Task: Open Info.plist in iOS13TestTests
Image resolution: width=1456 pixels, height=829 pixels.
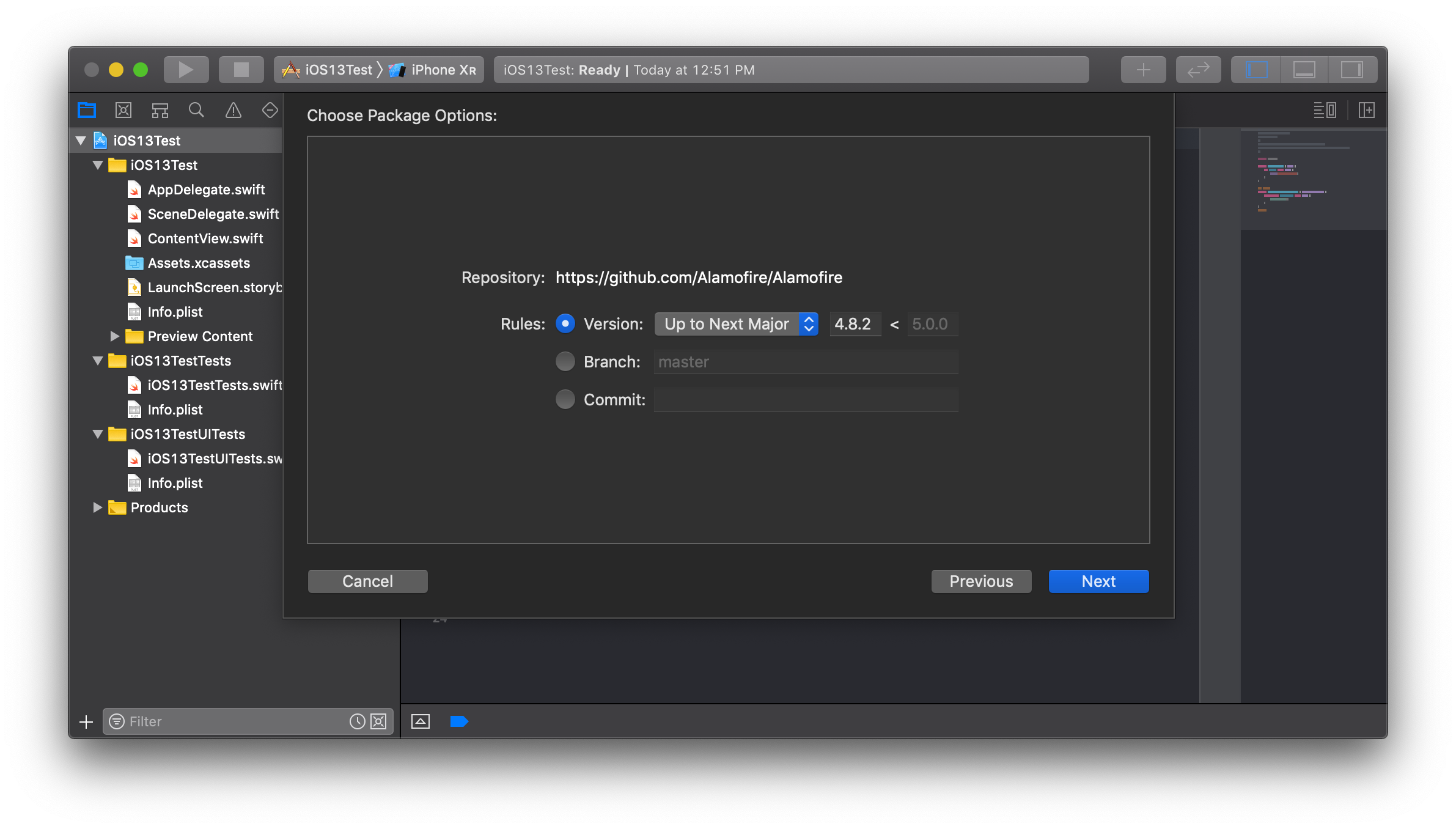Action: (165, 410)
